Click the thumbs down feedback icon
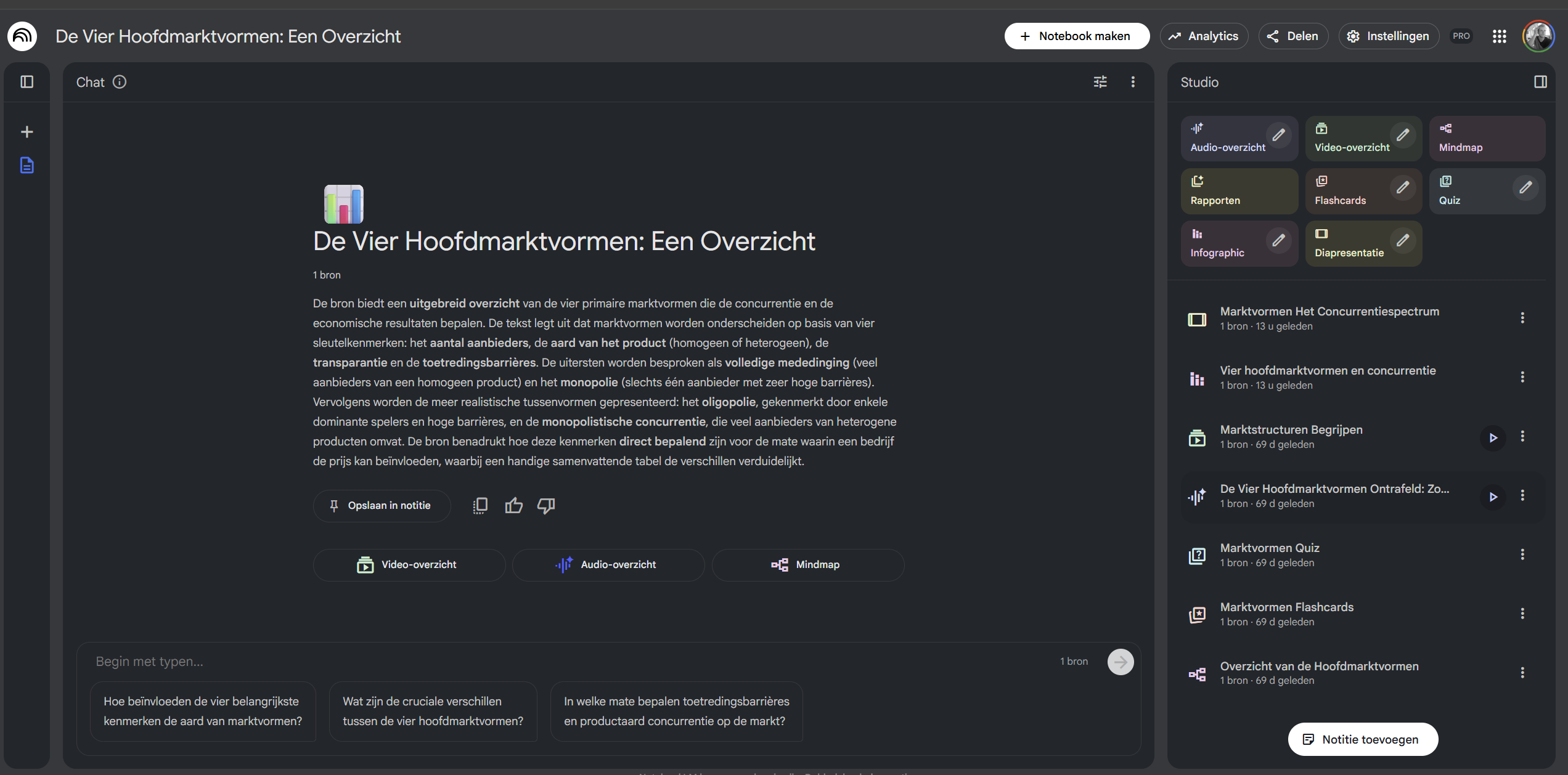Screen dimensions: 1568x775 click(546, 506)
